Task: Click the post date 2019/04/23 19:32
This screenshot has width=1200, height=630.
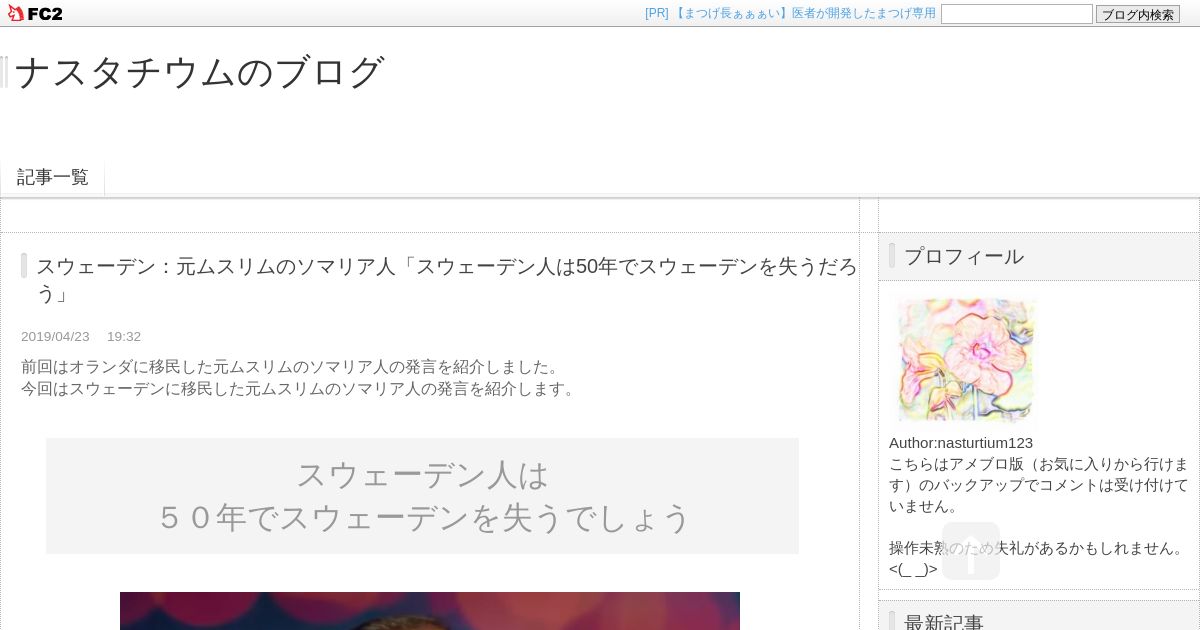Action: (x=81, y=337)
